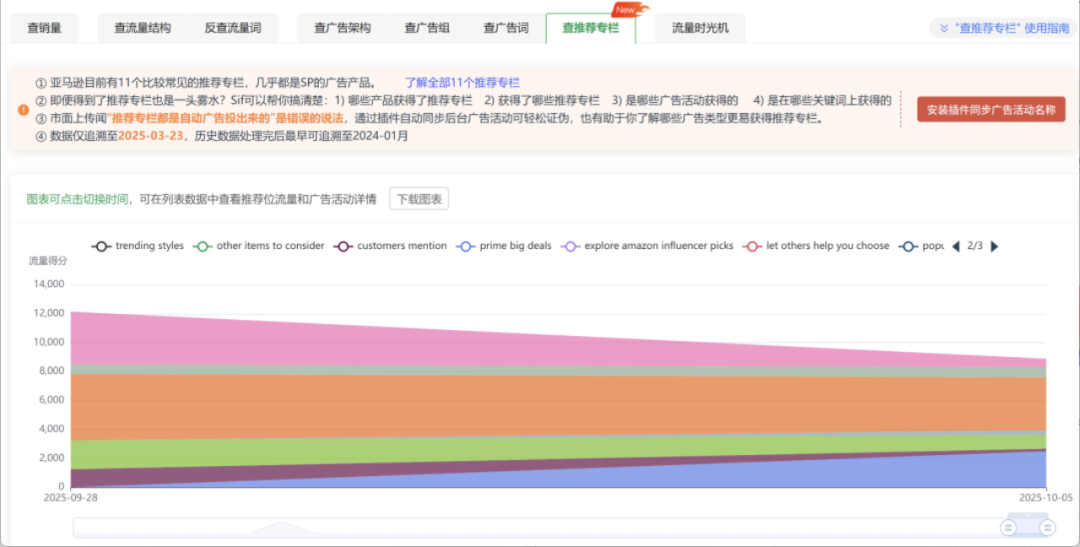Viewport: 1080px width, 547px height.
Task: Go to previous legend page arrow
Action: (956, 247)
